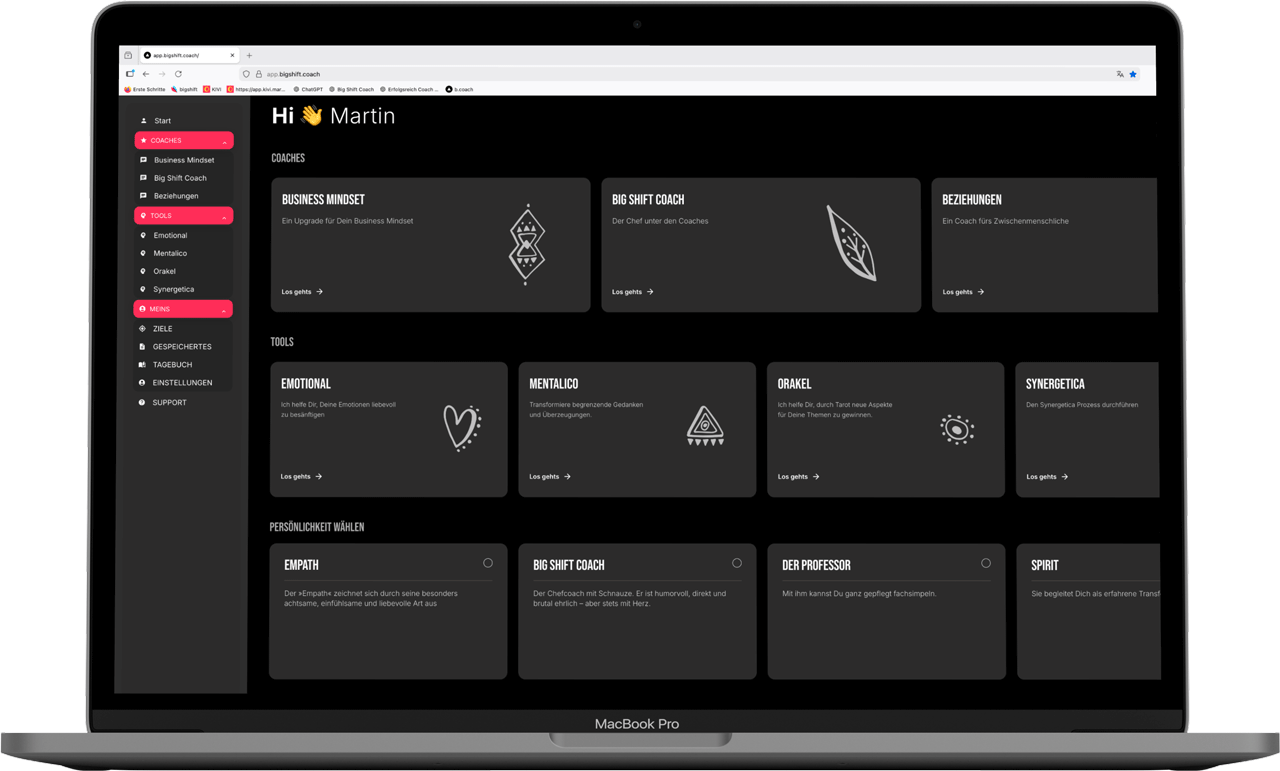Viewport: 1280px width, 771px height.
Task: Collapse the COACHES sidebar section
Action: (224, 141)
